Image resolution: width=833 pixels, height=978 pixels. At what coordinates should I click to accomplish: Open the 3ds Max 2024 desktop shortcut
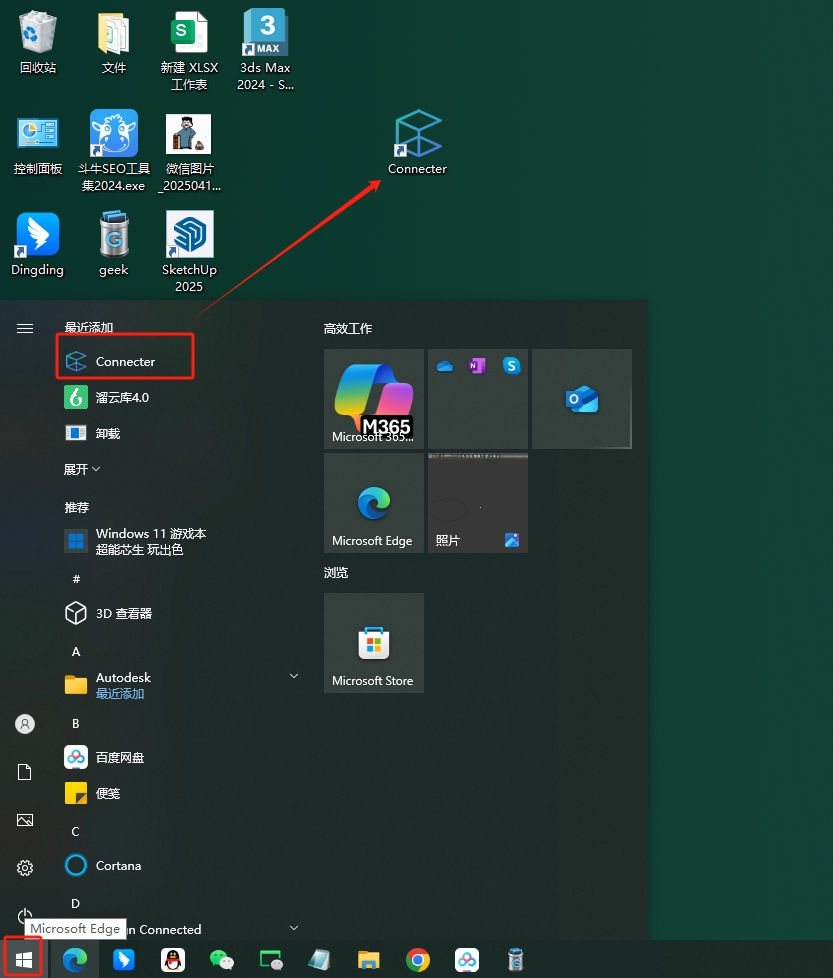point(265,49)
